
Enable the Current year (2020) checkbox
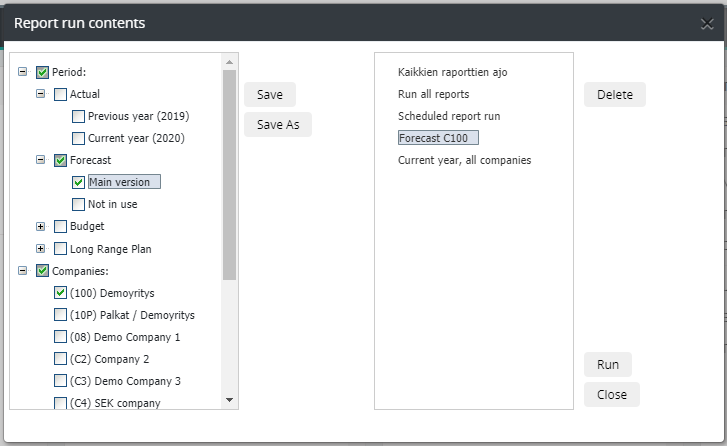click(78, 138)
